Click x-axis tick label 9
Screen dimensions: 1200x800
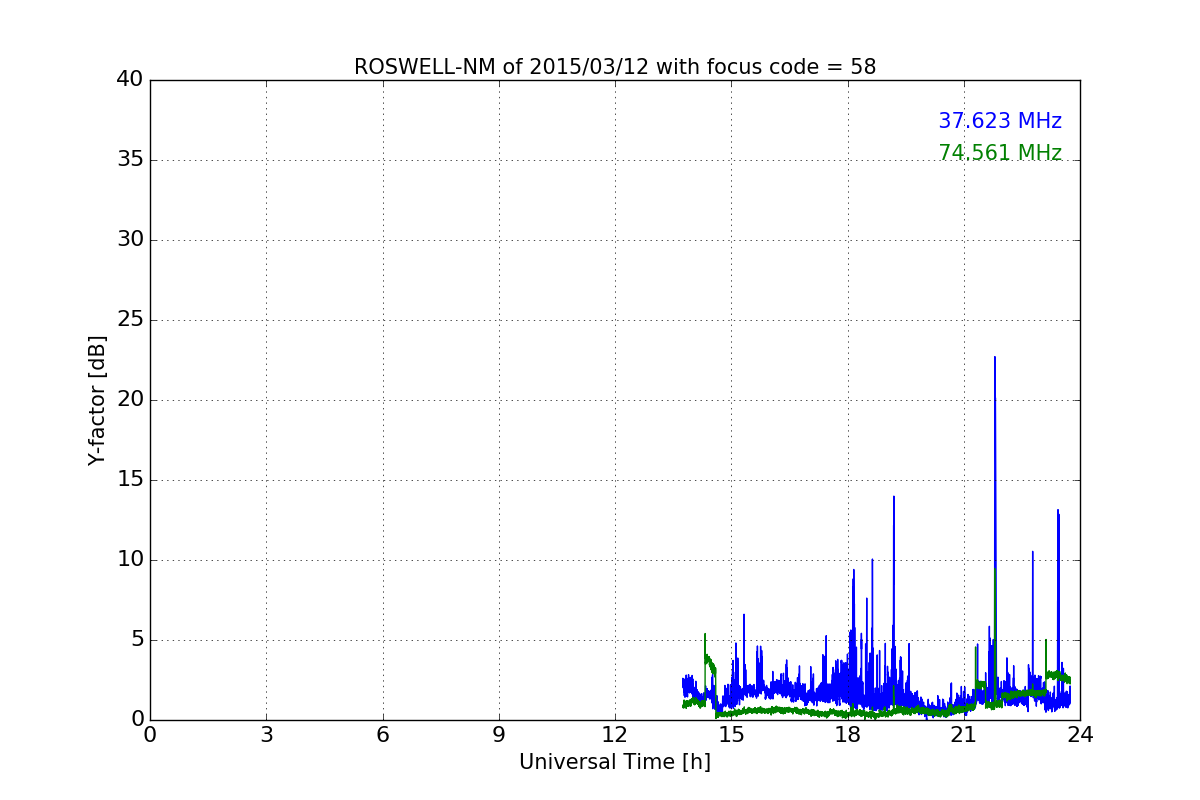[499, 735]
